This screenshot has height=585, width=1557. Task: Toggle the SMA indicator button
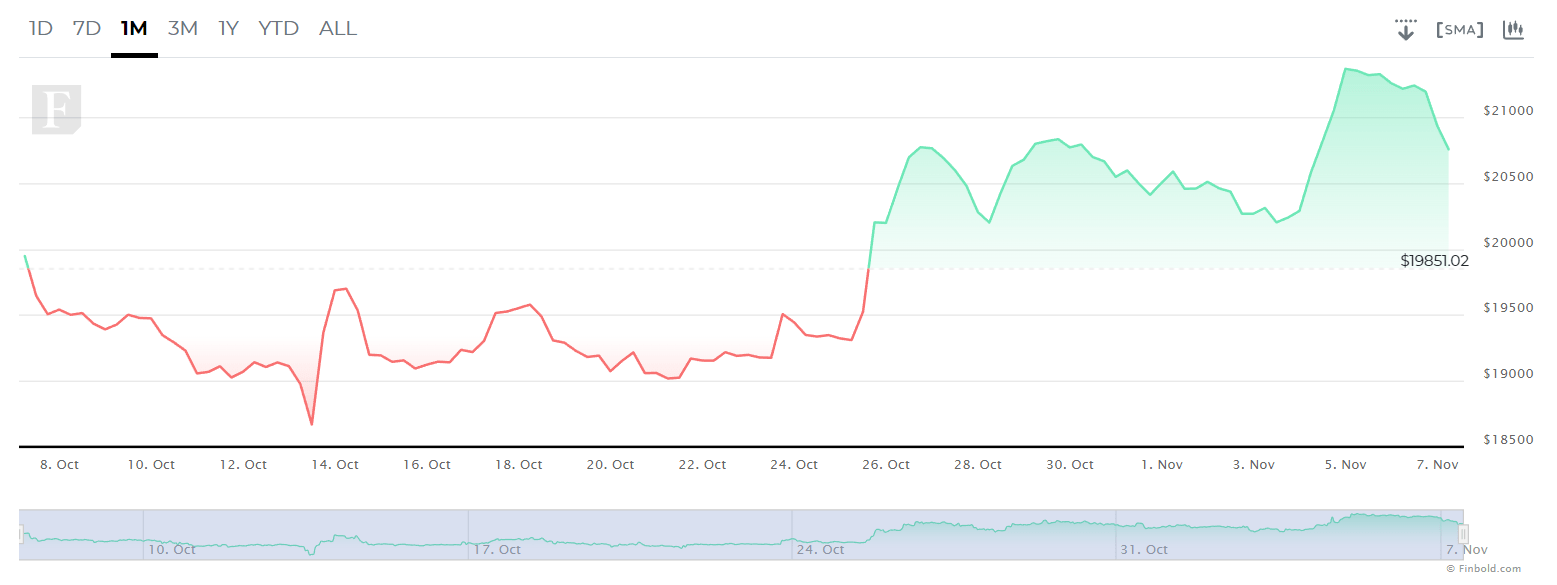[x=1459, y=30]
